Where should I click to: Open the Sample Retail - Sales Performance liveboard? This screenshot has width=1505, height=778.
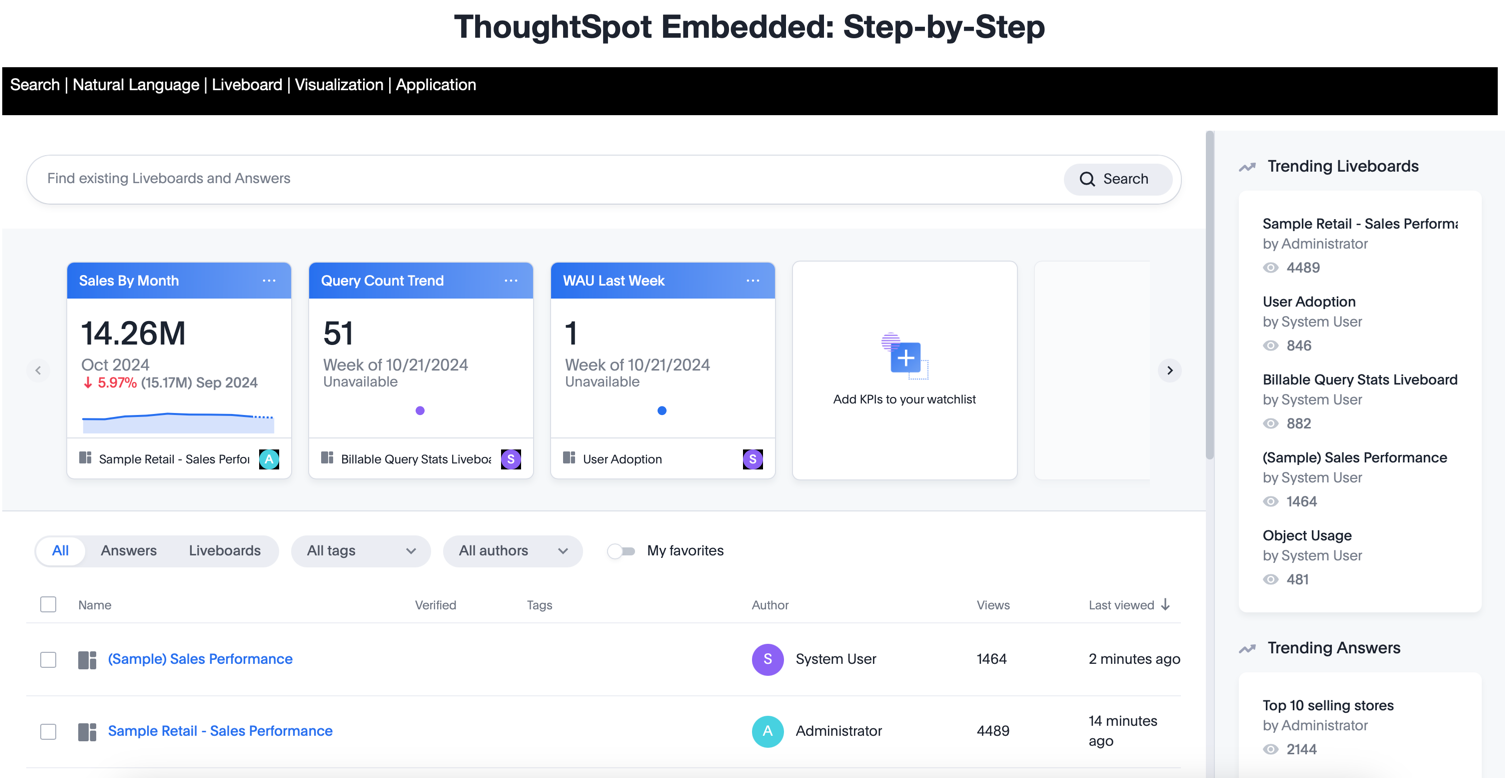220,731
